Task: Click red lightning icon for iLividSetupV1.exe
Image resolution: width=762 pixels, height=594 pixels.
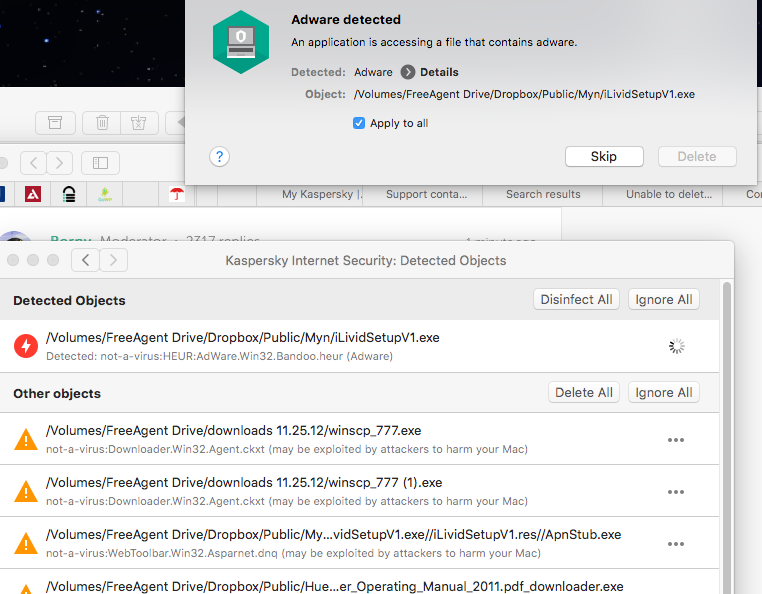Action: pyautogui.click(x=26, y=346)
